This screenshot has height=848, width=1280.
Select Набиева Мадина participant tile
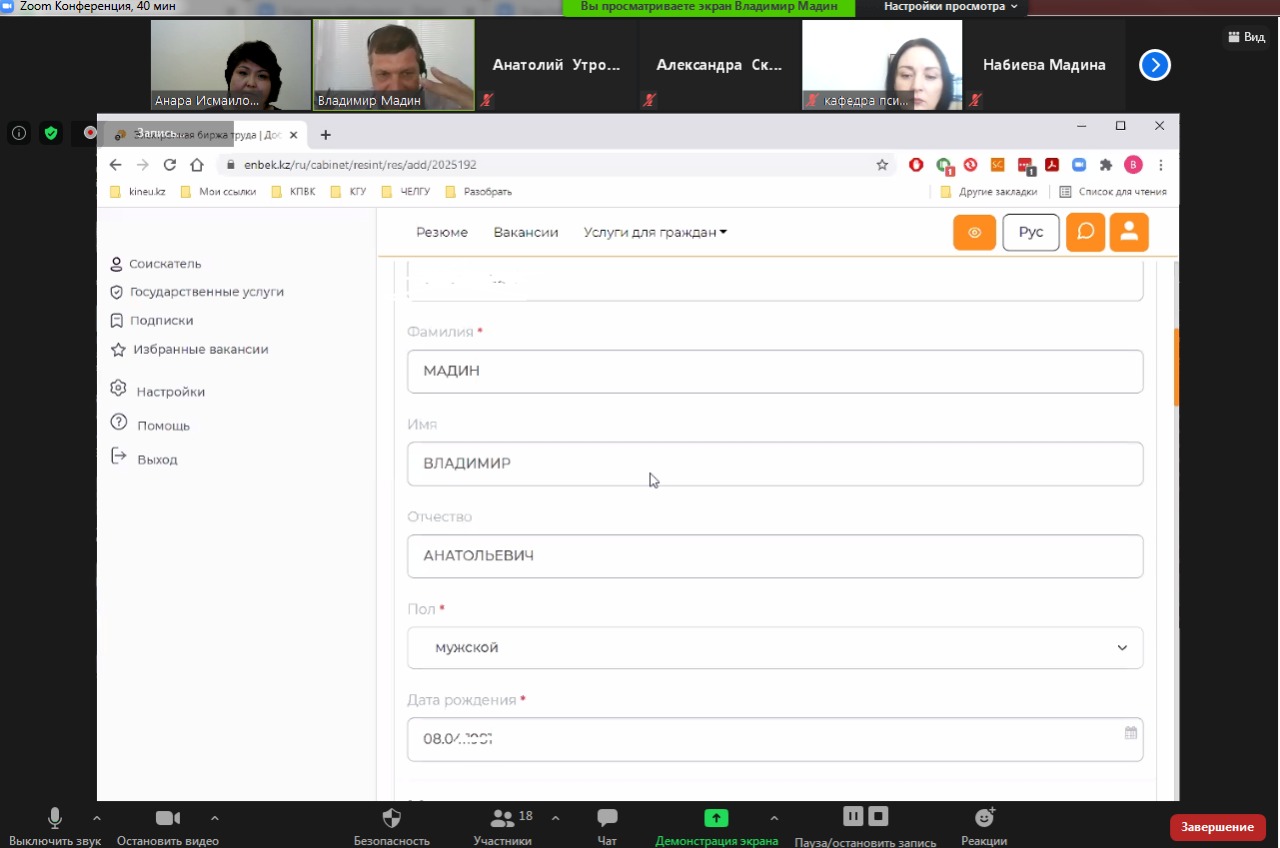click(1044, 65)
